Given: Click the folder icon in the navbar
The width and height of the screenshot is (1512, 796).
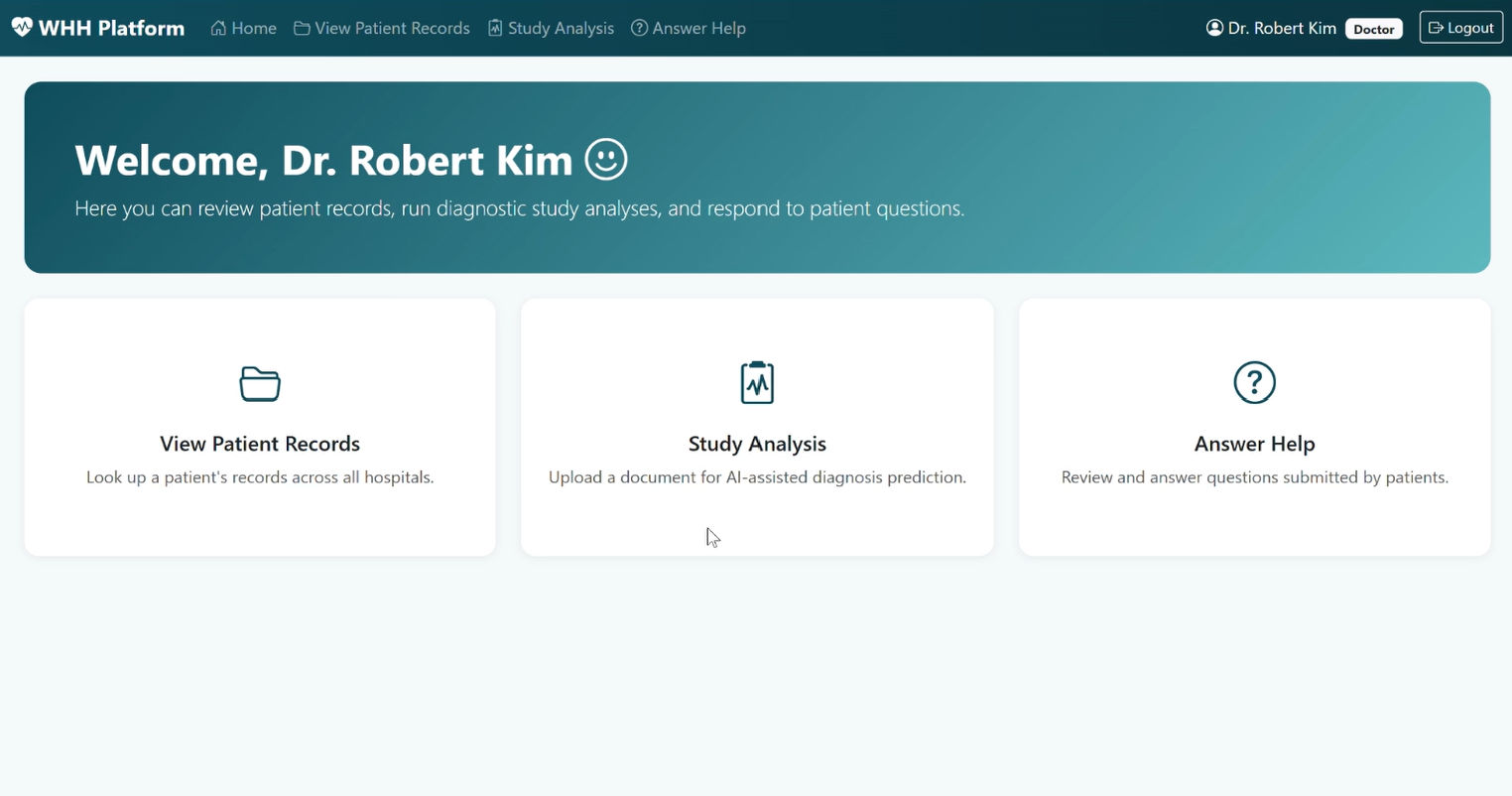Looking at the screenshot, I should pos(302,28).
